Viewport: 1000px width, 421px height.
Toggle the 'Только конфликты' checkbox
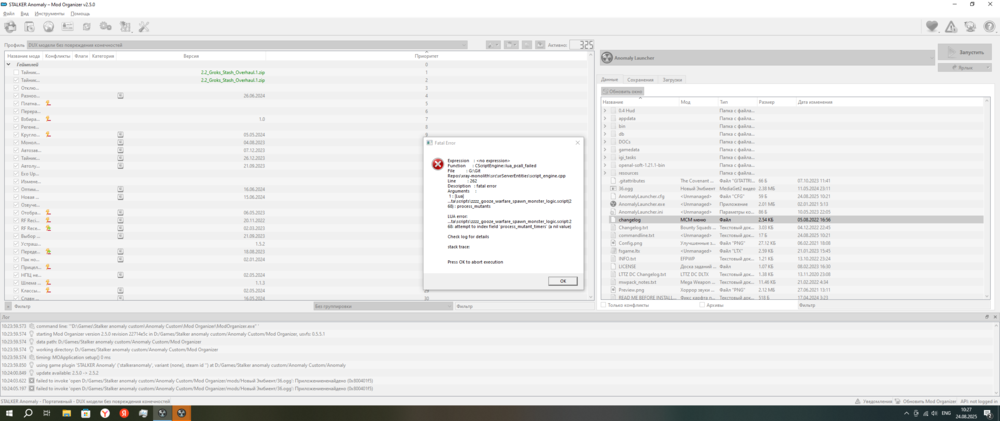tap(604, 305)
